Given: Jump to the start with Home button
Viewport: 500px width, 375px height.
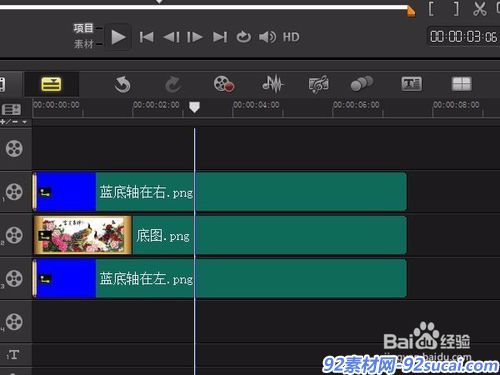Looking at the screenshot, I should 146,37.
